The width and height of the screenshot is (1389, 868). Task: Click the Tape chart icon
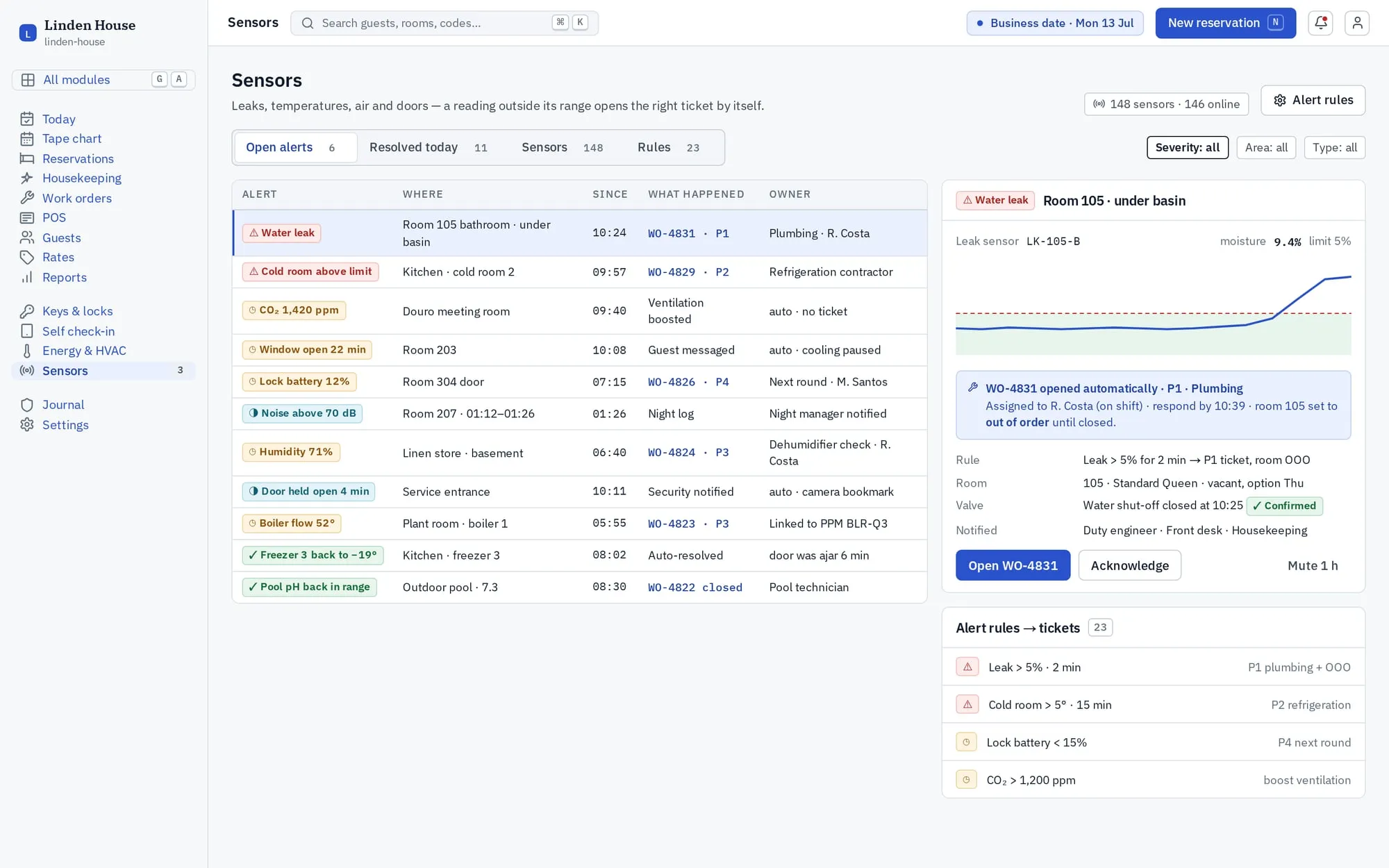click(x=27, y=139)
